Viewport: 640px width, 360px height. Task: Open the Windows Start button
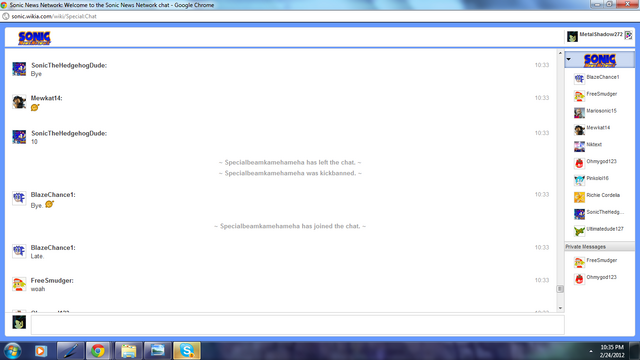[12, 351]
